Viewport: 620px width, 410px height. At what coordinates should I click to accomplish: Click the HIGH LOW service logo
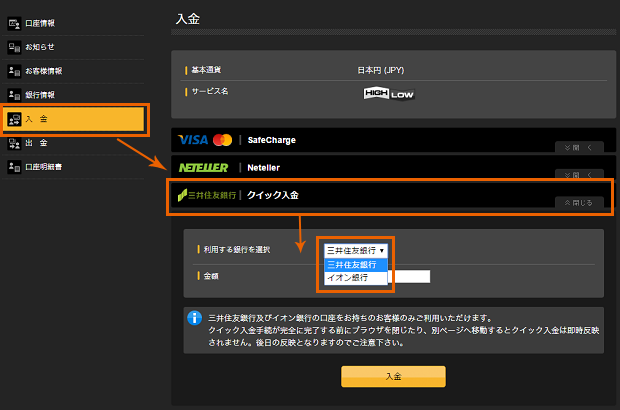tap(389, 94)
